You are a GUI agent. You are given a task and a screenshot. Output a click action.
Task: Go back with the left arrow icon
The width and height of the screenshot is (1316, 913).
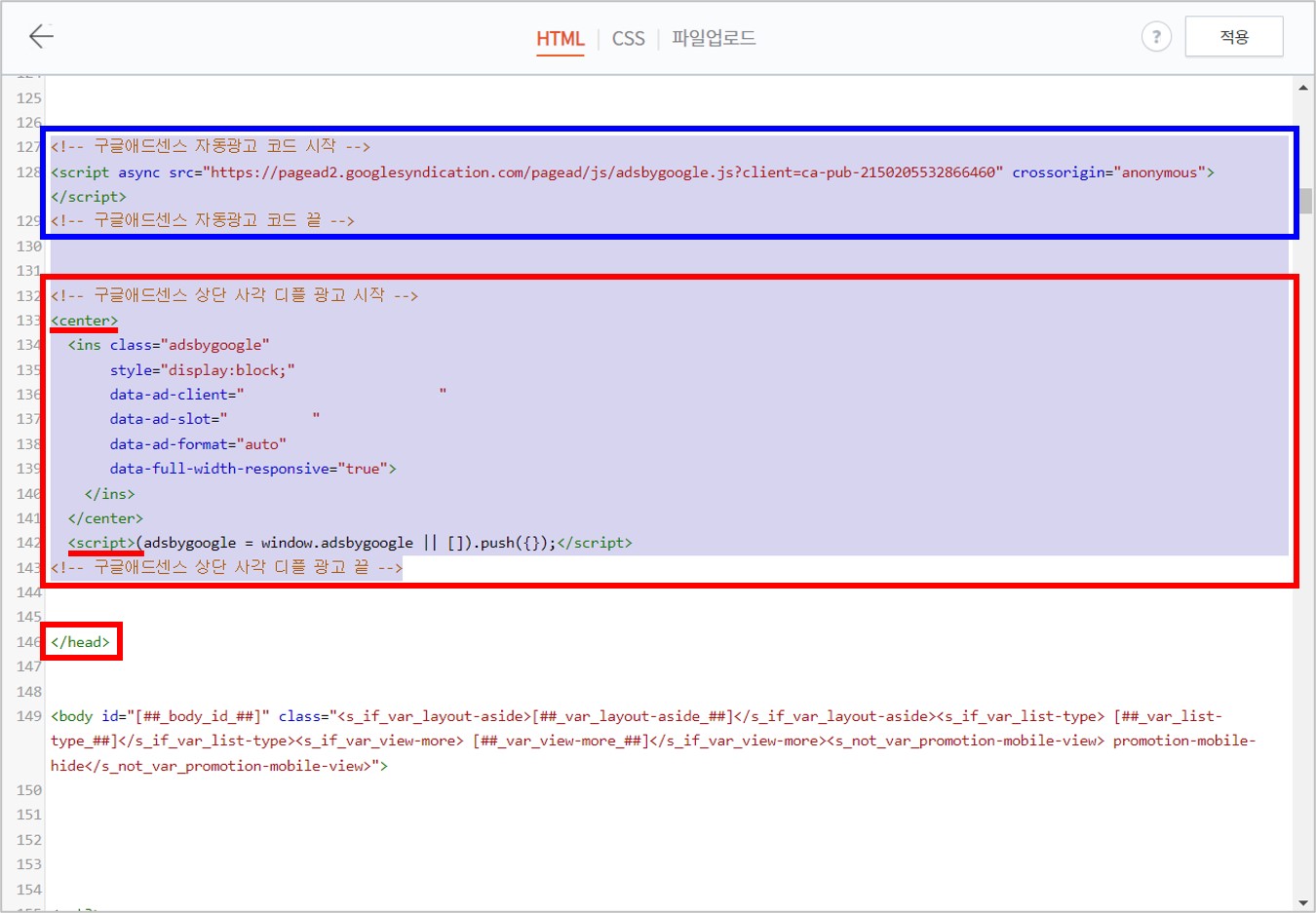coord(41,37)
